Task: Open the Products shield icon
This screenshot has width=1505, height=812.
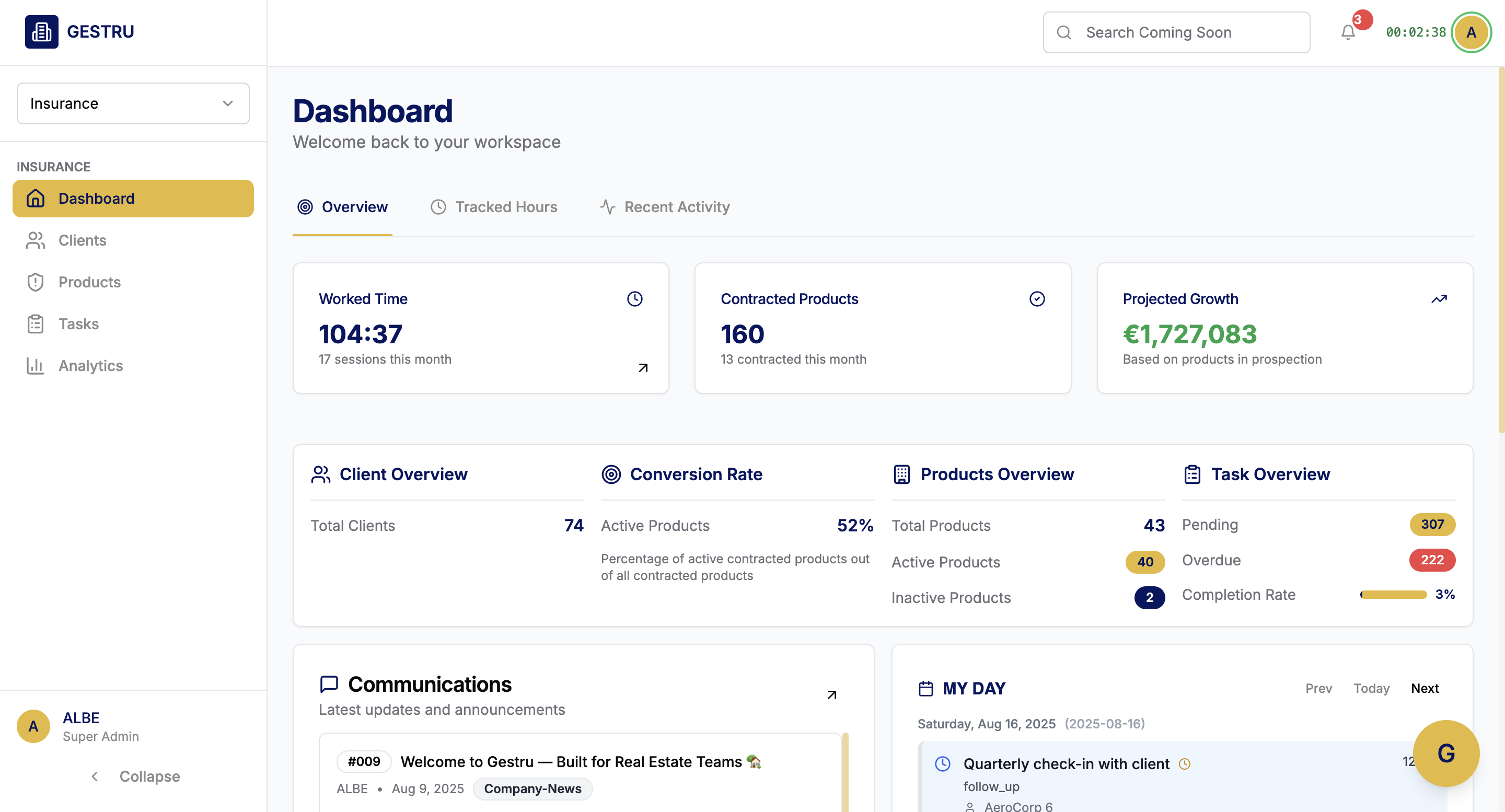Action: point(35,282)
